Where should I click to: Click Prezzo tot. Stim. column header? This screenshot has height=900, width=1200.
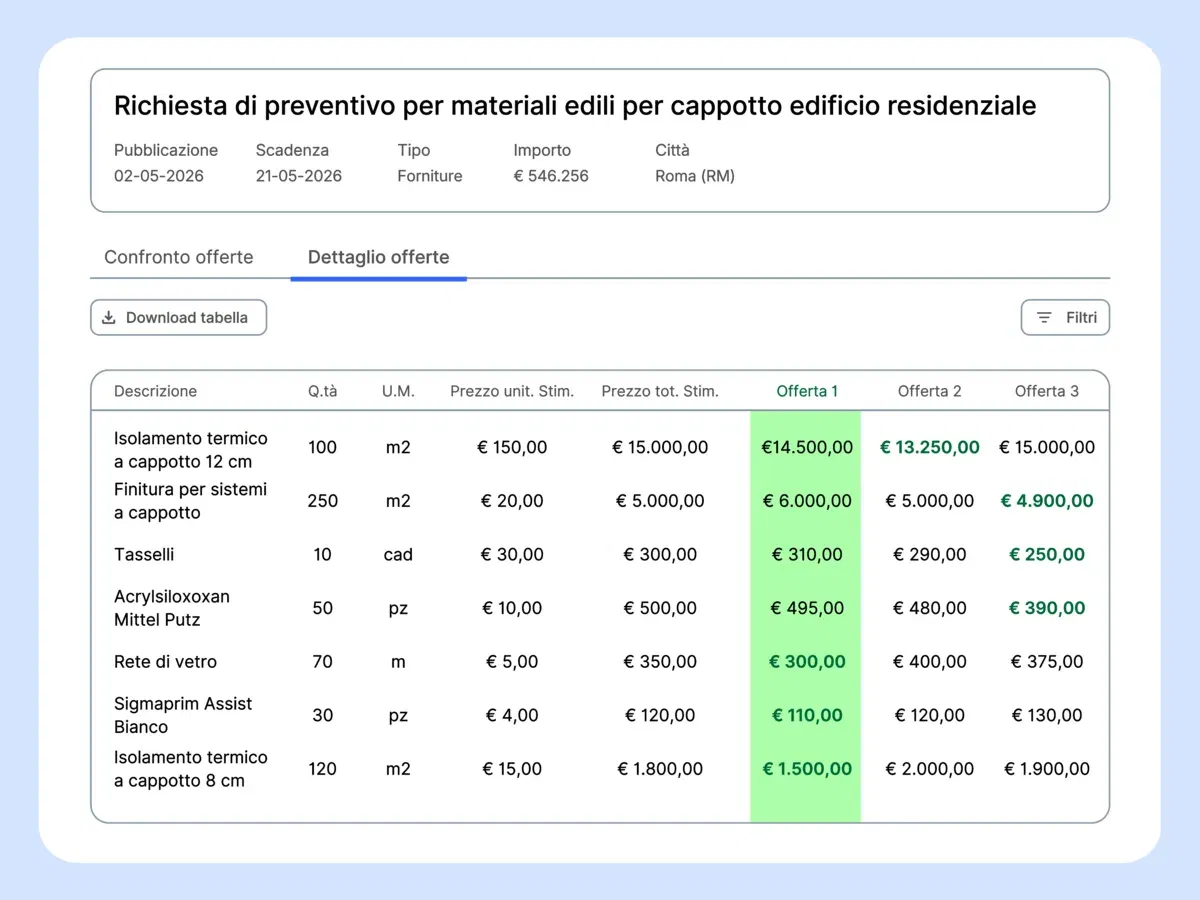(660, 391)
